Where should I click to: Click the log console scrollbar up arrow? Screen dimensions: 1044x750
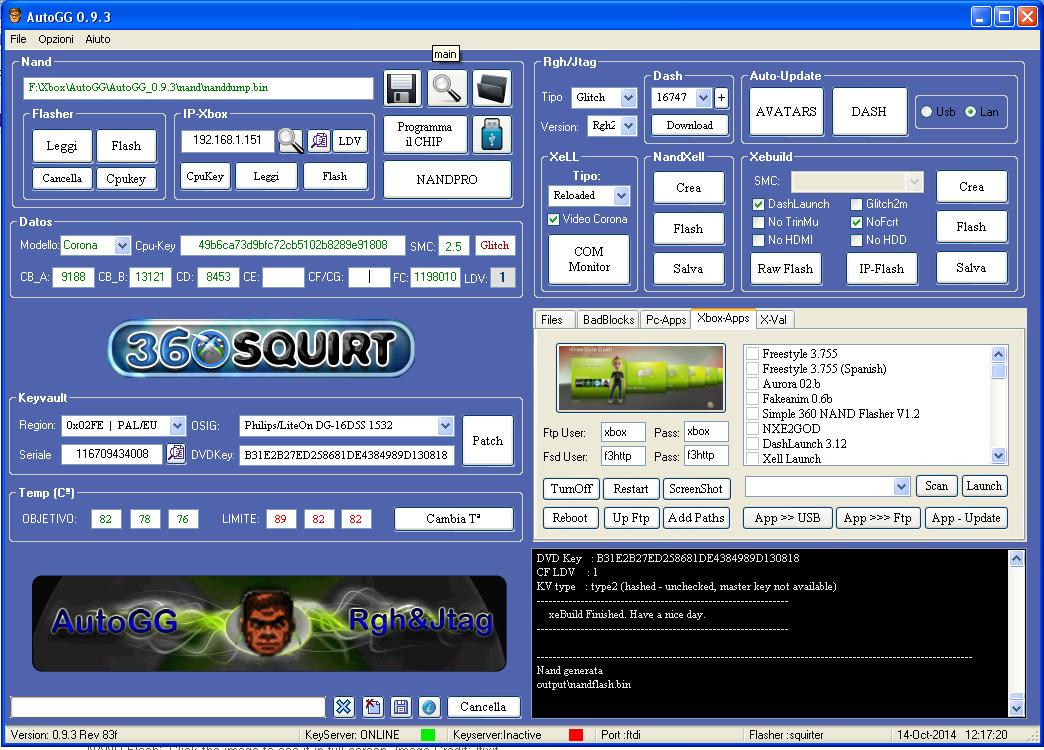tap(1016, 559)
